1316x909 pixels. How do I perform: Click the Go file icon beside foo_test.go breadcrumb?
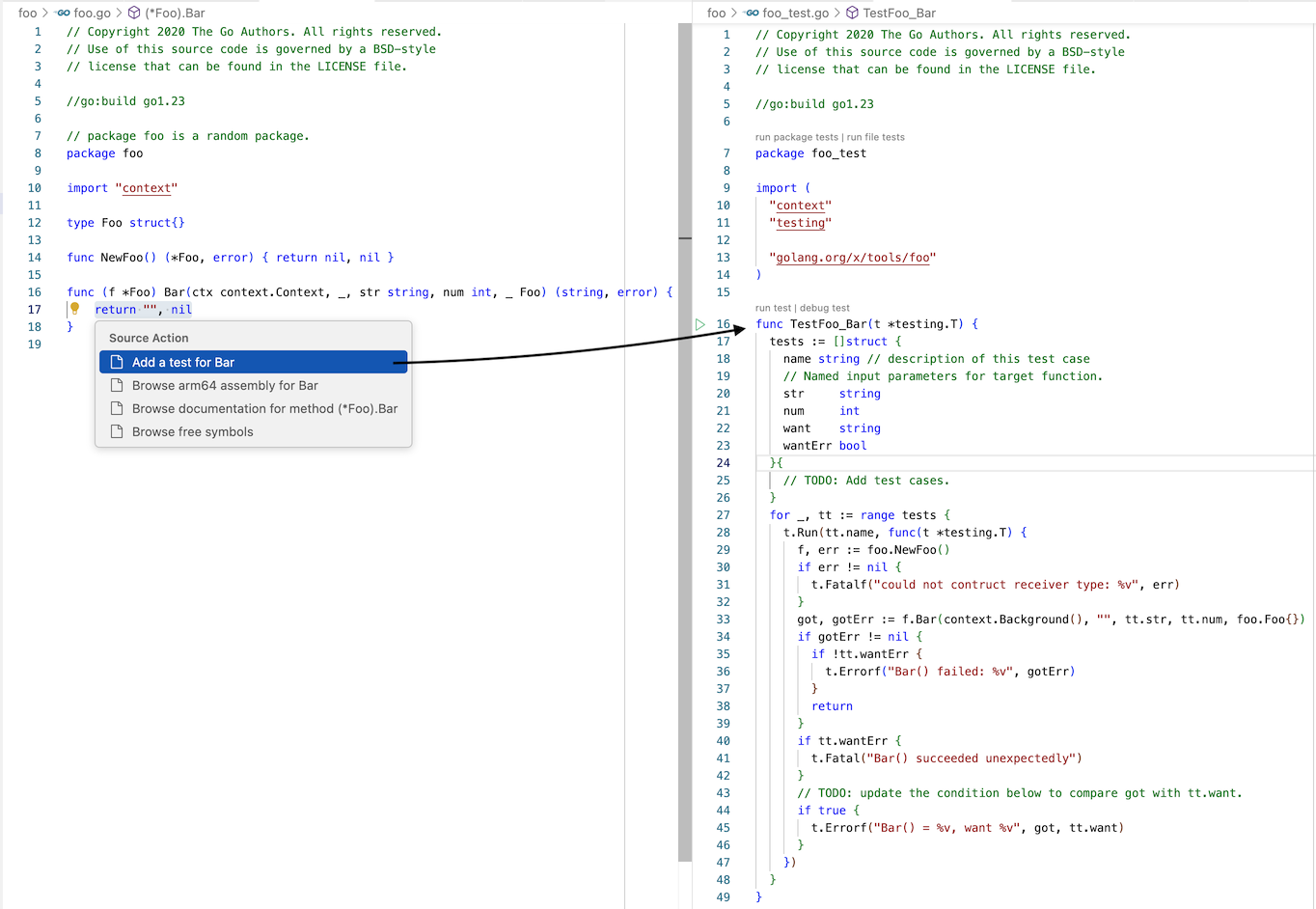(x=752, y=13)
